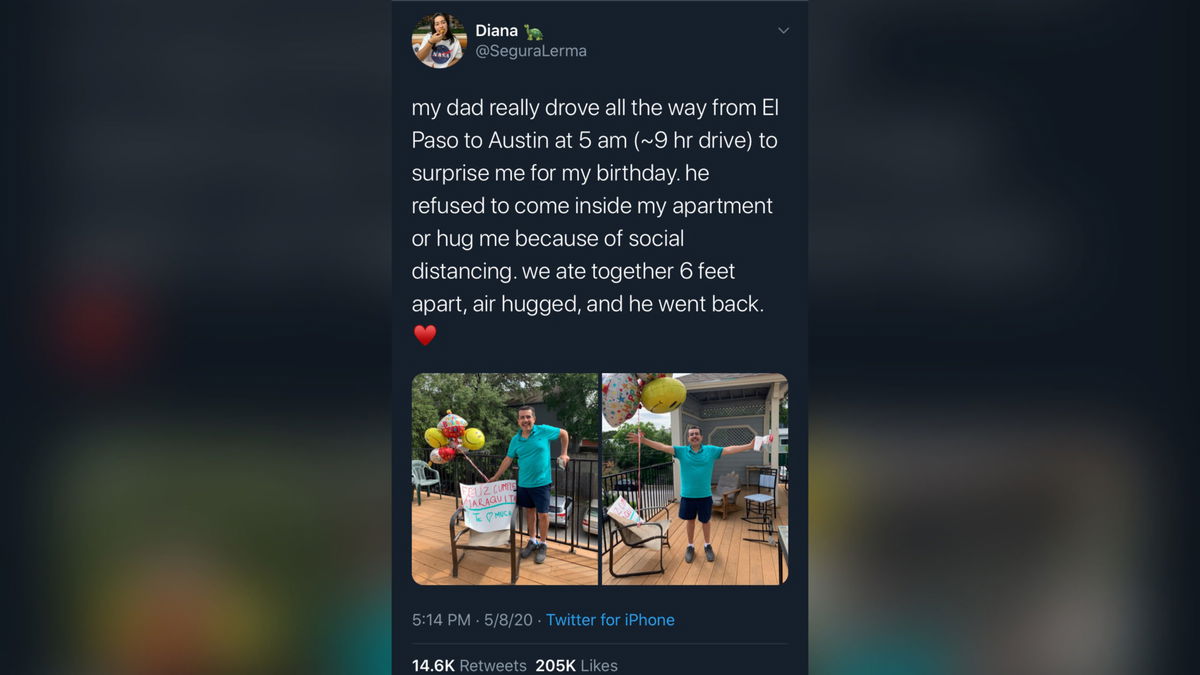This screenshot has width=1200, height=675.
Task: Click the 5:14 PM timestamp
Action: tap(441, 620)
